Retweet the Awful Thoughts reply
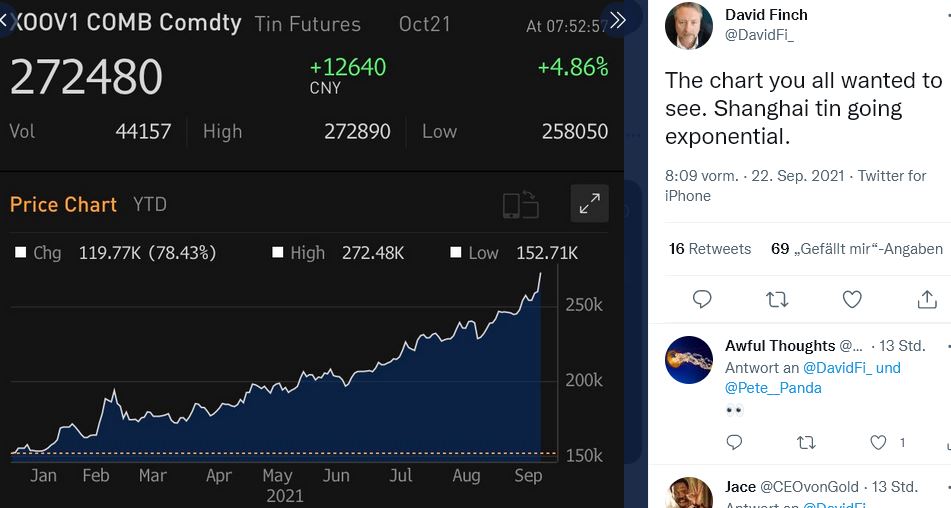This screenshot has width=951, height=508. coord(806,442)
